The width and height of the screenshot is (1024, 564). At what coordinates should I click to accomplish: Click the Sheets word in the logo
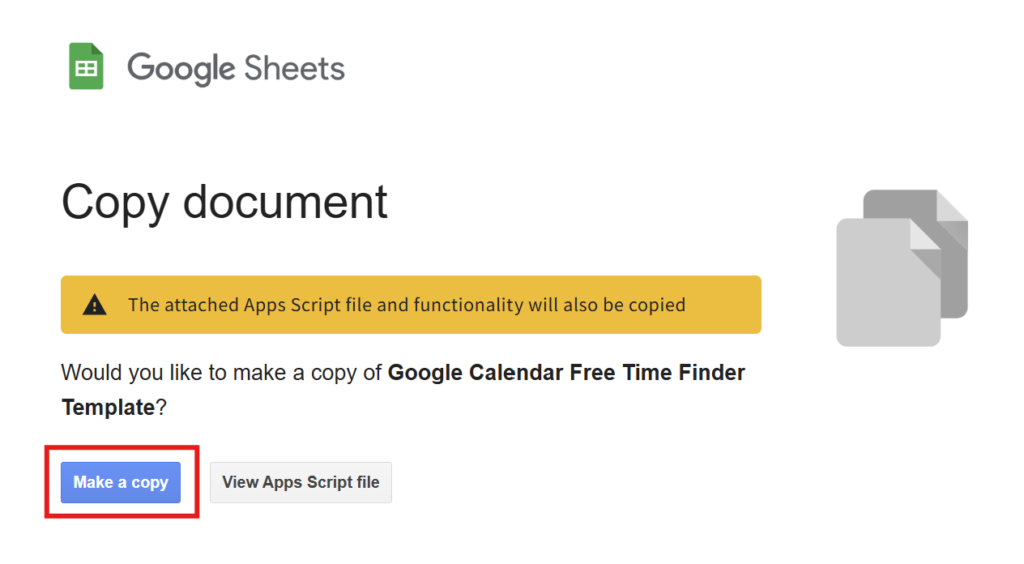295,69
